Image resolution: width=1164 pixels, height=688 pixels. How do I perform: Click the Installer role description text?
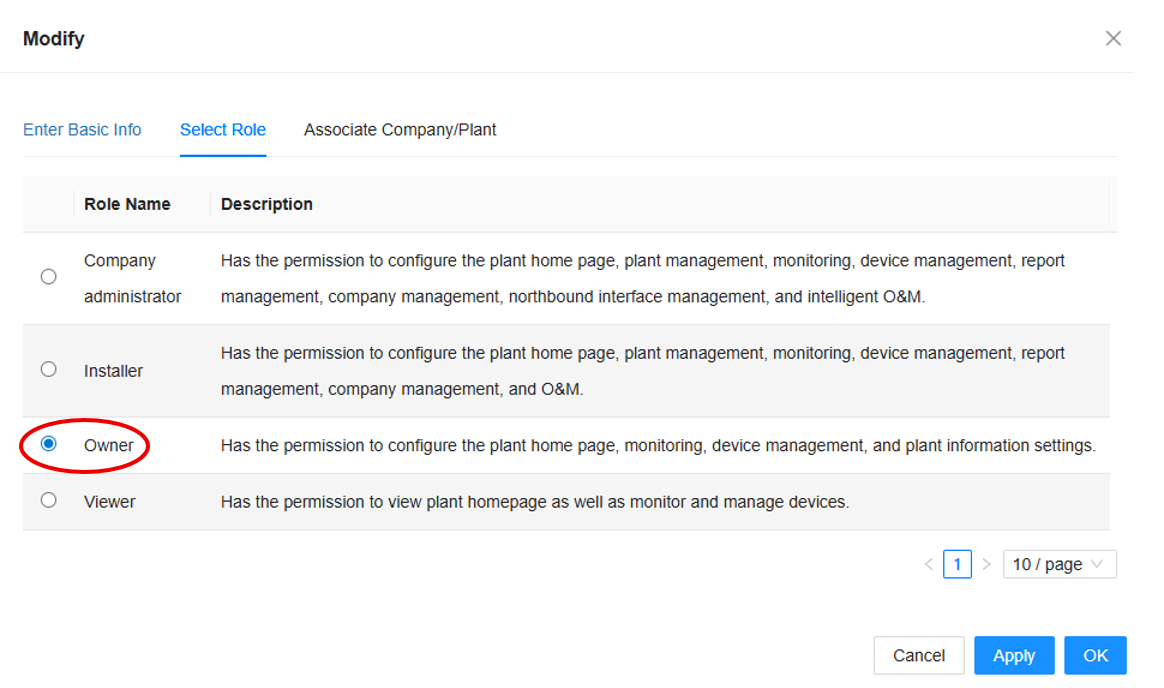coord(642,371)
